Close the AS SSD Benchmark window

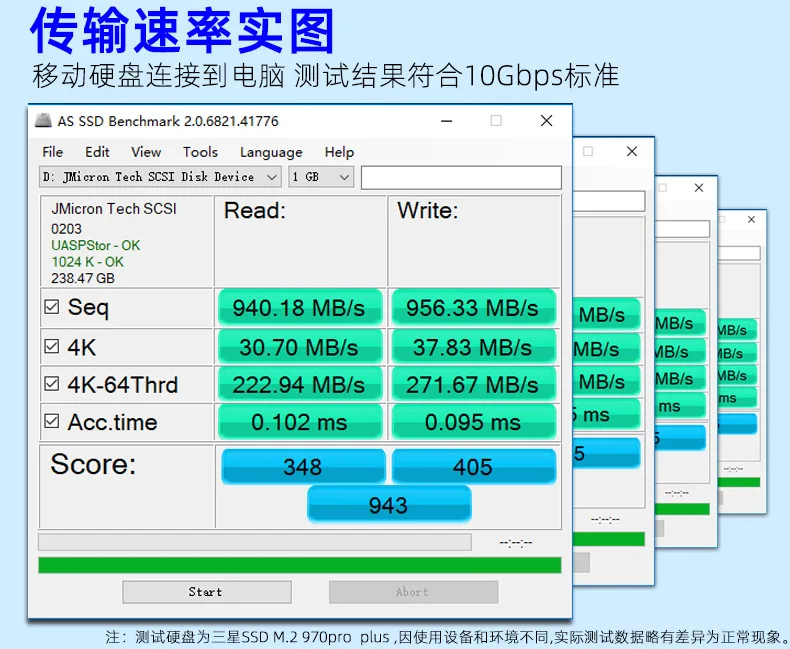point(546,121)
